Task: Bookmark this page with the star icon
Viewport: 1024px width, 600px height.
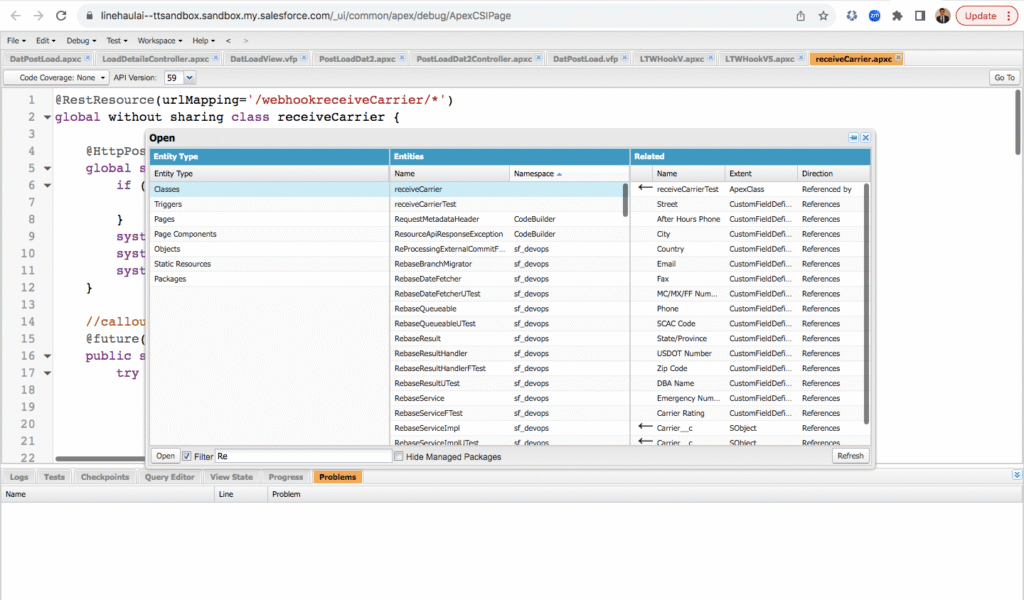Action: tap(824, 16)
